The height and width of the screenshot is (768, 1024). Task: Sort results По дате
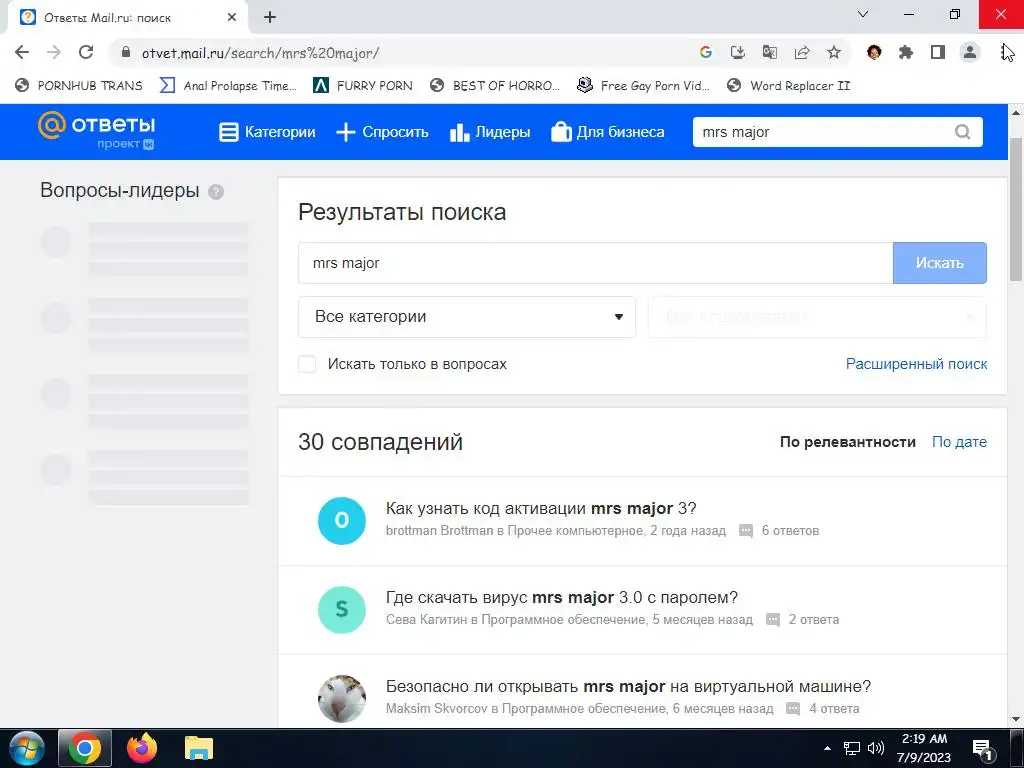(959, 442)
